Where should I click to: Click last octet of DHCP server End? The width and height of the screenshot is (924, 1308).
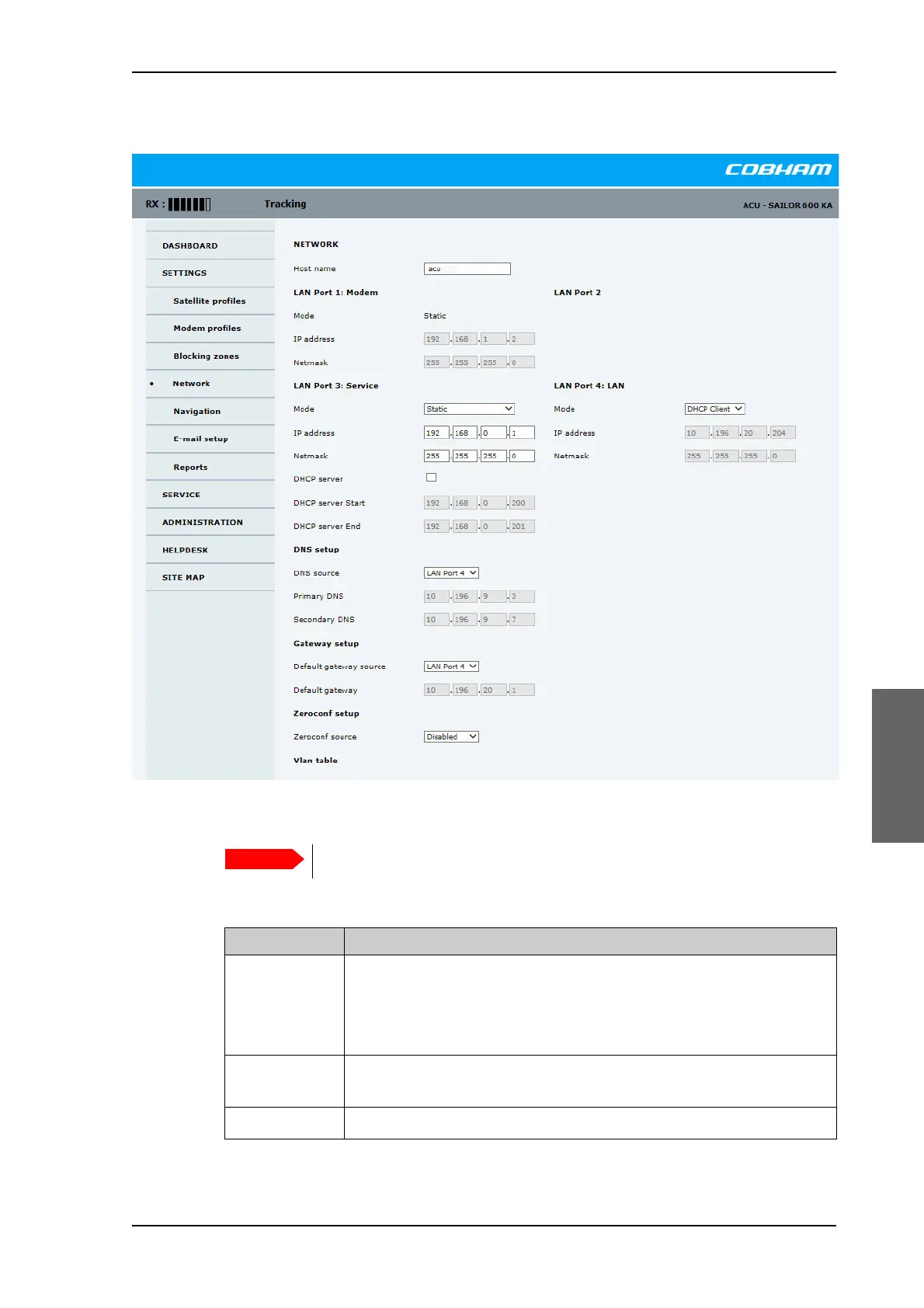point(522,526)
